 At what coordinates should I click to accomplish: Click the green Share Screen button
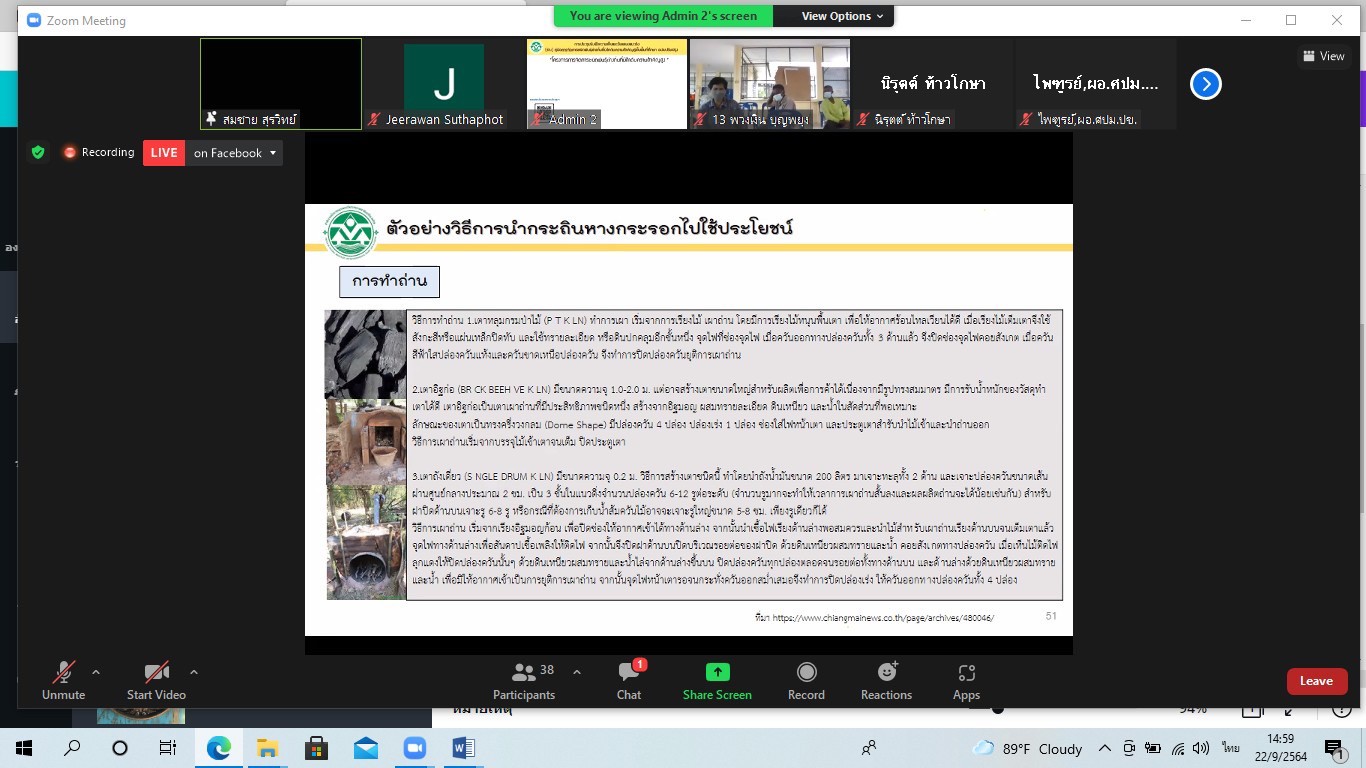pos(717,680)
